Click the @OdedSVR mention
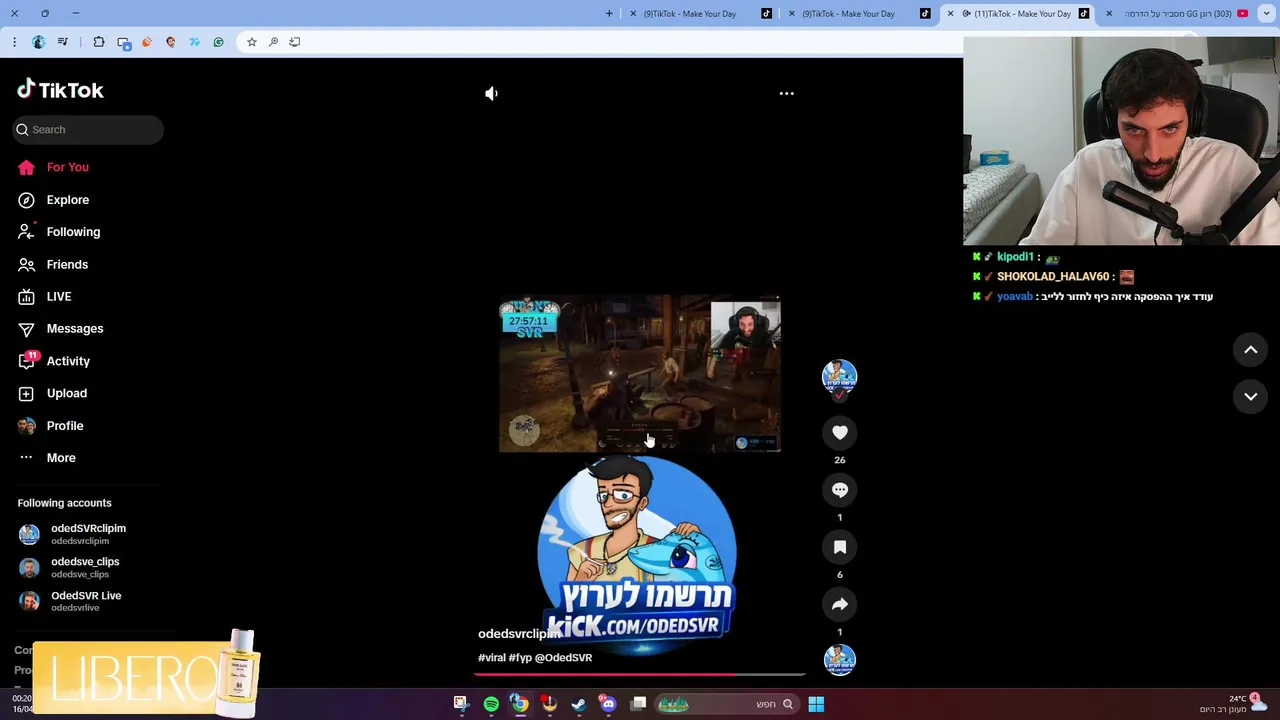1280x720 pixels. click(x=563, y=658)
